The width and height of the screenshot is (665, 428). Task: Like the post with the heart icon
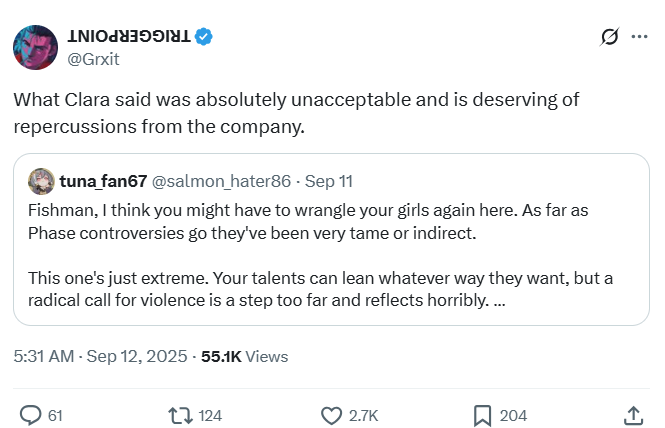click(331, 415)
